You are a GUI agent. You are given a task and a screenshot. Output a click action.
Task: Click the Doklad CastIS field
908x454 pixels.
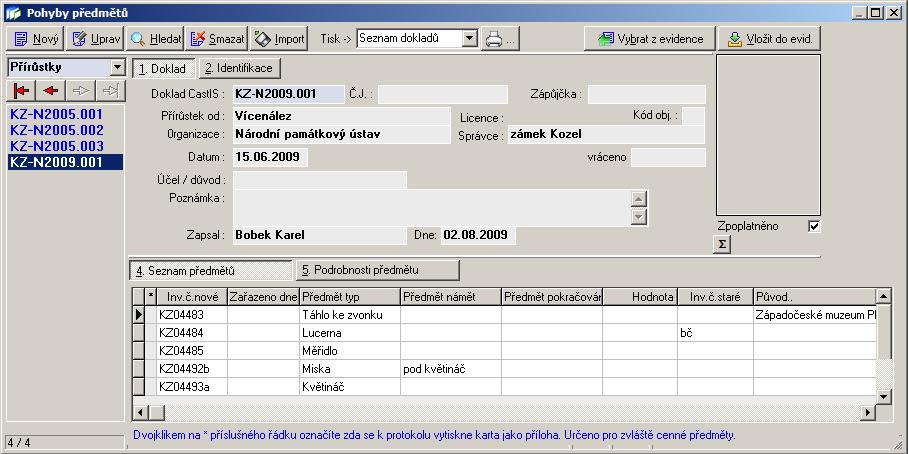tap(288, 94)
